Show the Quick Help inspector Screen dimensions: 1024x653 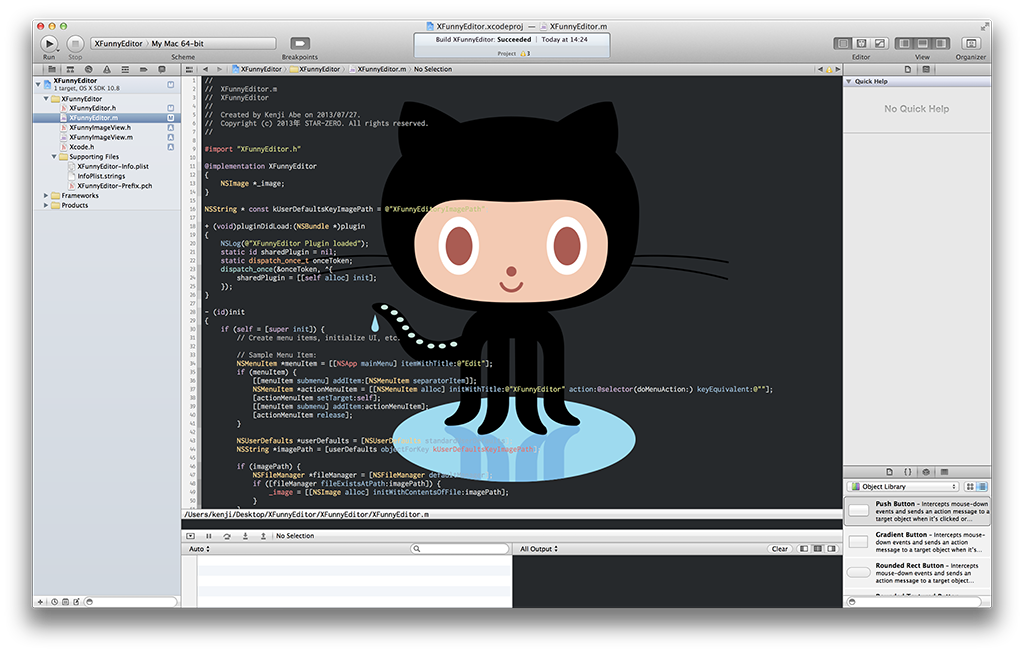tap(926, 69)
